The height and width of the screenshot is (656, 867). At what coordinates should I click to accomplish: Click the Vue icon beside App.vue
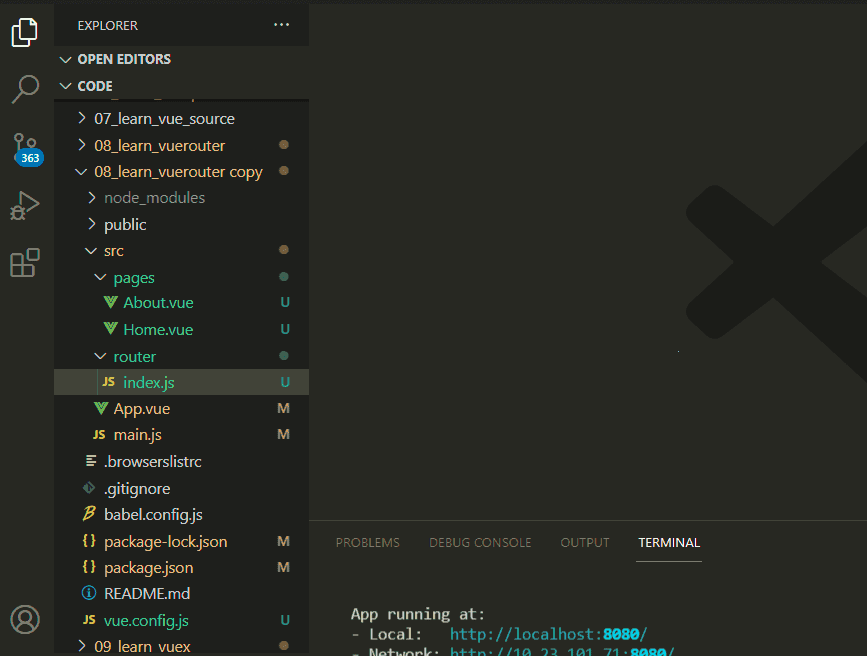101,408
